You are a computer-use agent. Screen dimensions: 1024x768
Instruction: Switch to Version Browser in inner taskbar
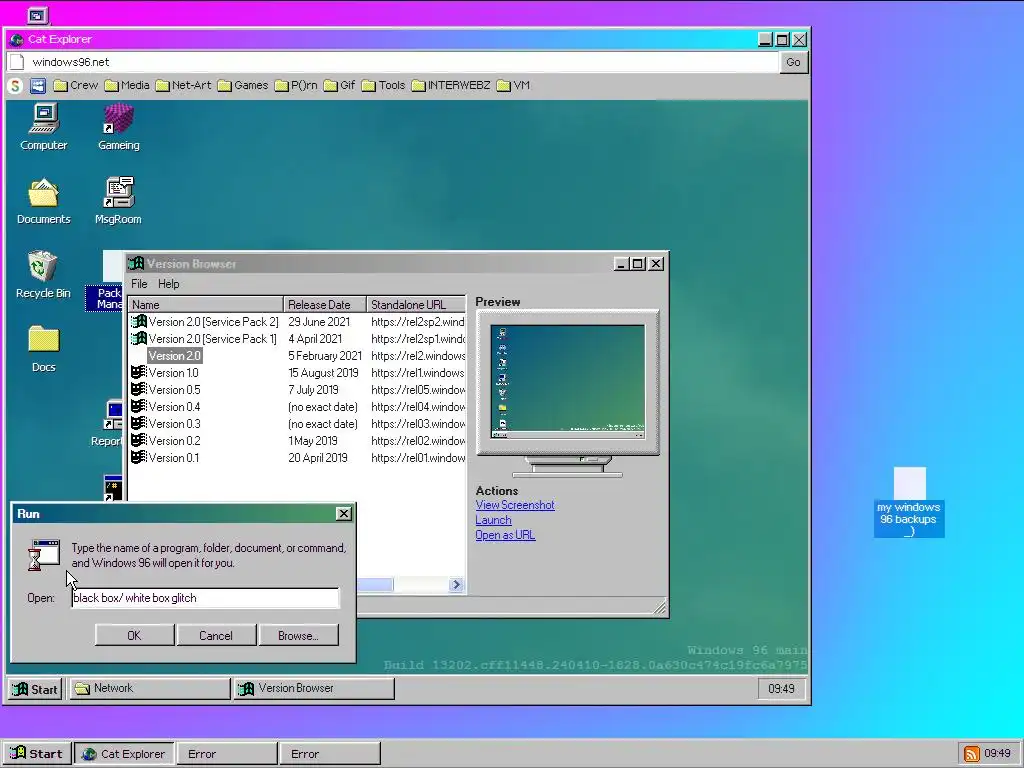(314, 688)
